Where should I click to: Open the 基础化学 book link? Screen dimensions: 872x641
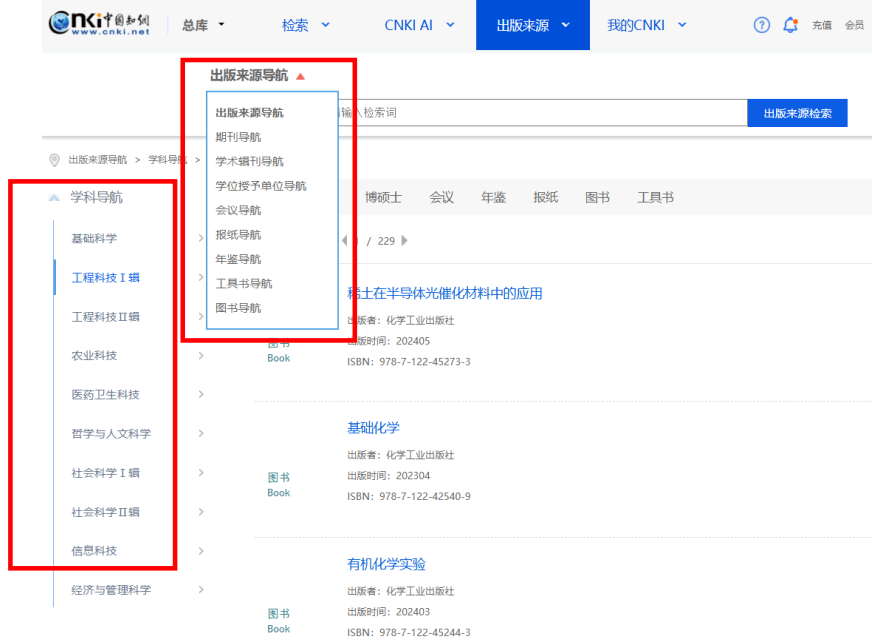[x=373, y=428]
